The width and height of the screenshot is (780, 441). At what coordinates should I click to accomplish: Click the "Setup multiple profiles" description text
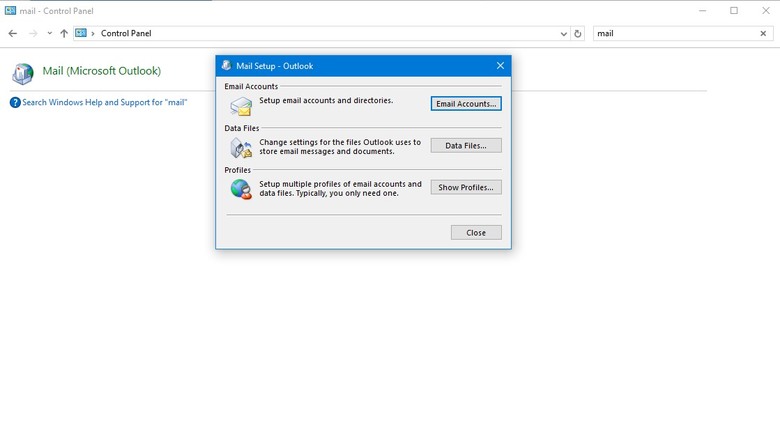pos(340,188)
